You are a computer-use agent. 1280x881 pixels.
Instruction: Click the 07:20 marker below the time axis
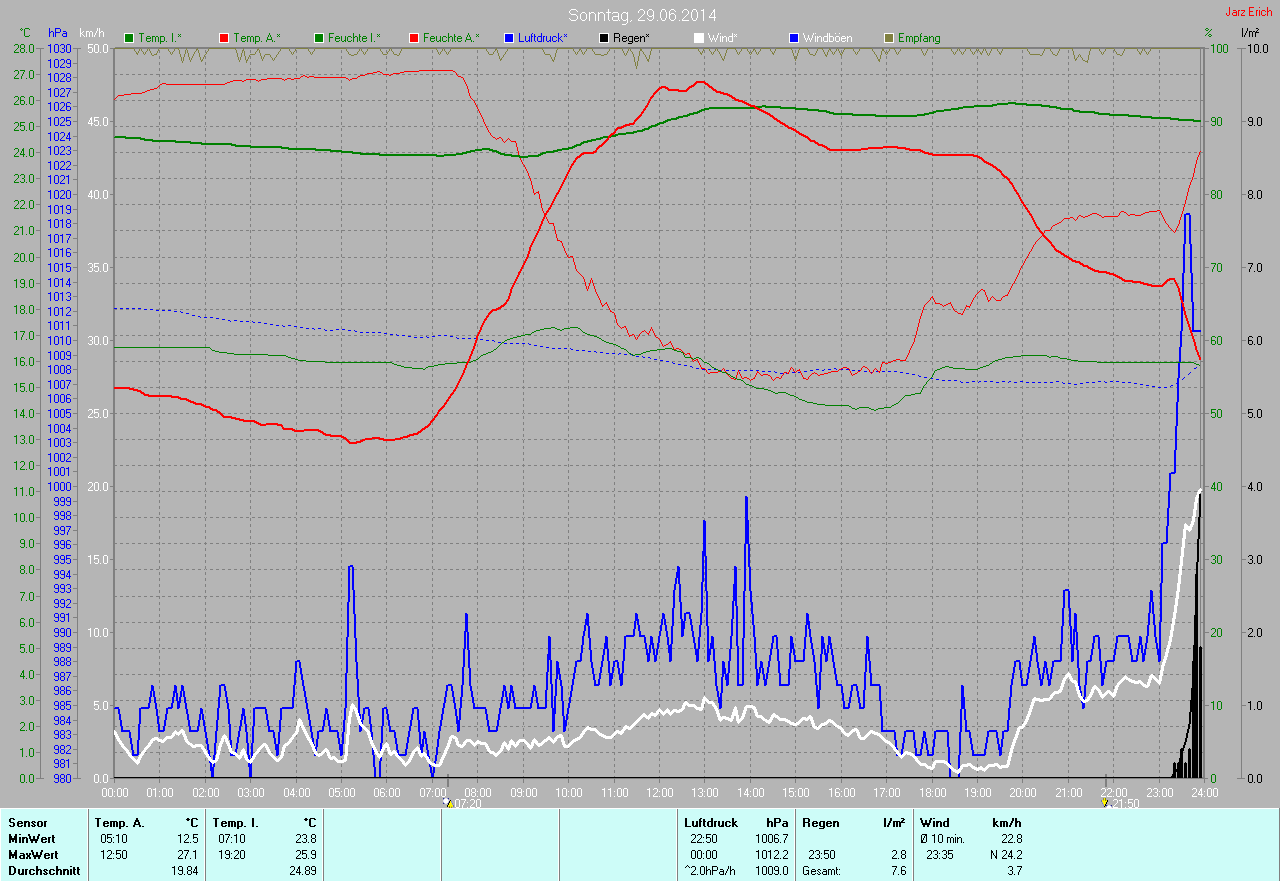click(x=464, y=803)
